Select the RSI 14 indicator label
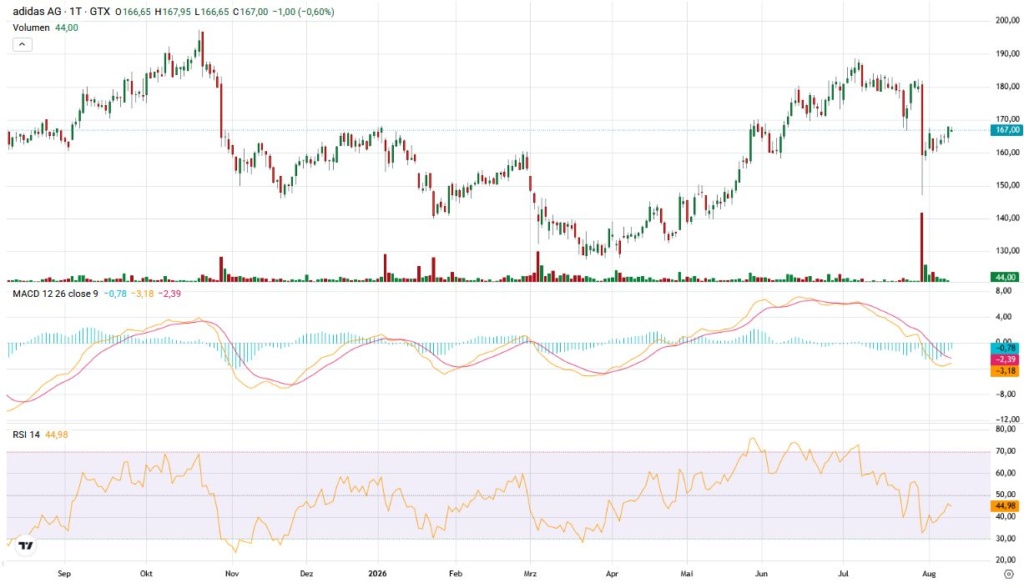The height and width of the screenshot is (588, 1024). [x=26, y=434]
